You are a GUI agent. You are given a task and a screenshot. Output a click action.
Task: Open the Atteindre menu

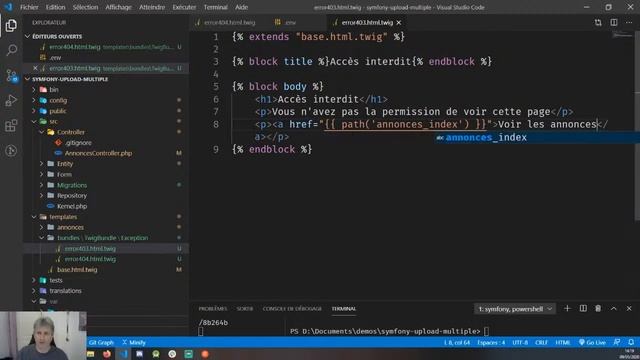click(152, 7)
